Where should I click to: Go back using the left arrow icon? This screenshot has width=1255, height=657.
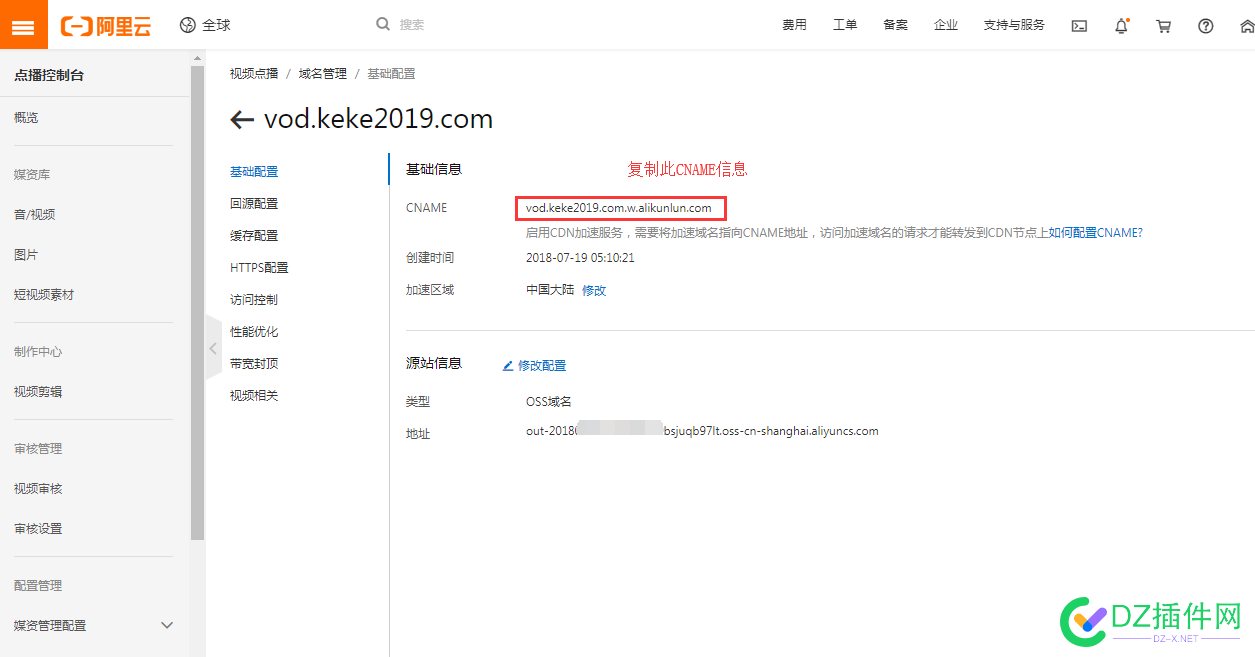point(241,120)
